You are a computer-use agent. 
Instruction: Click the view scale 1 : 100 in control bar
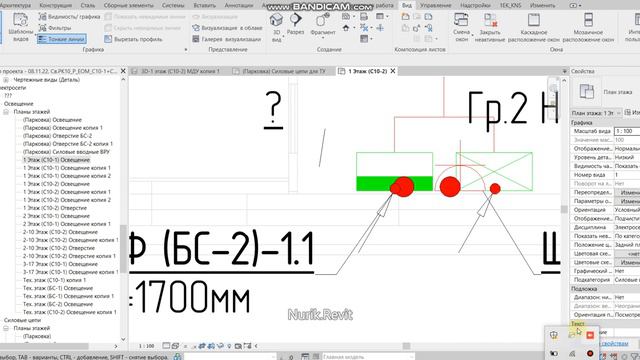[147, 346]
